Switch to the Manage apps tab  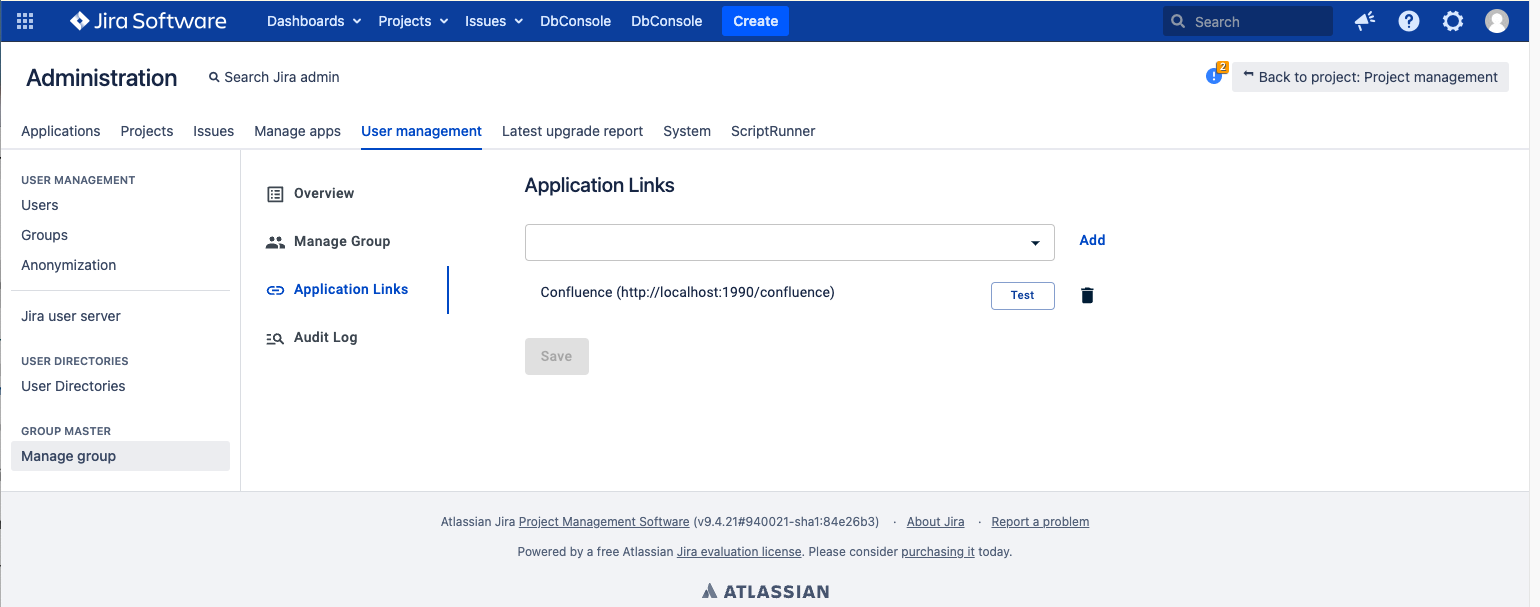297,131
